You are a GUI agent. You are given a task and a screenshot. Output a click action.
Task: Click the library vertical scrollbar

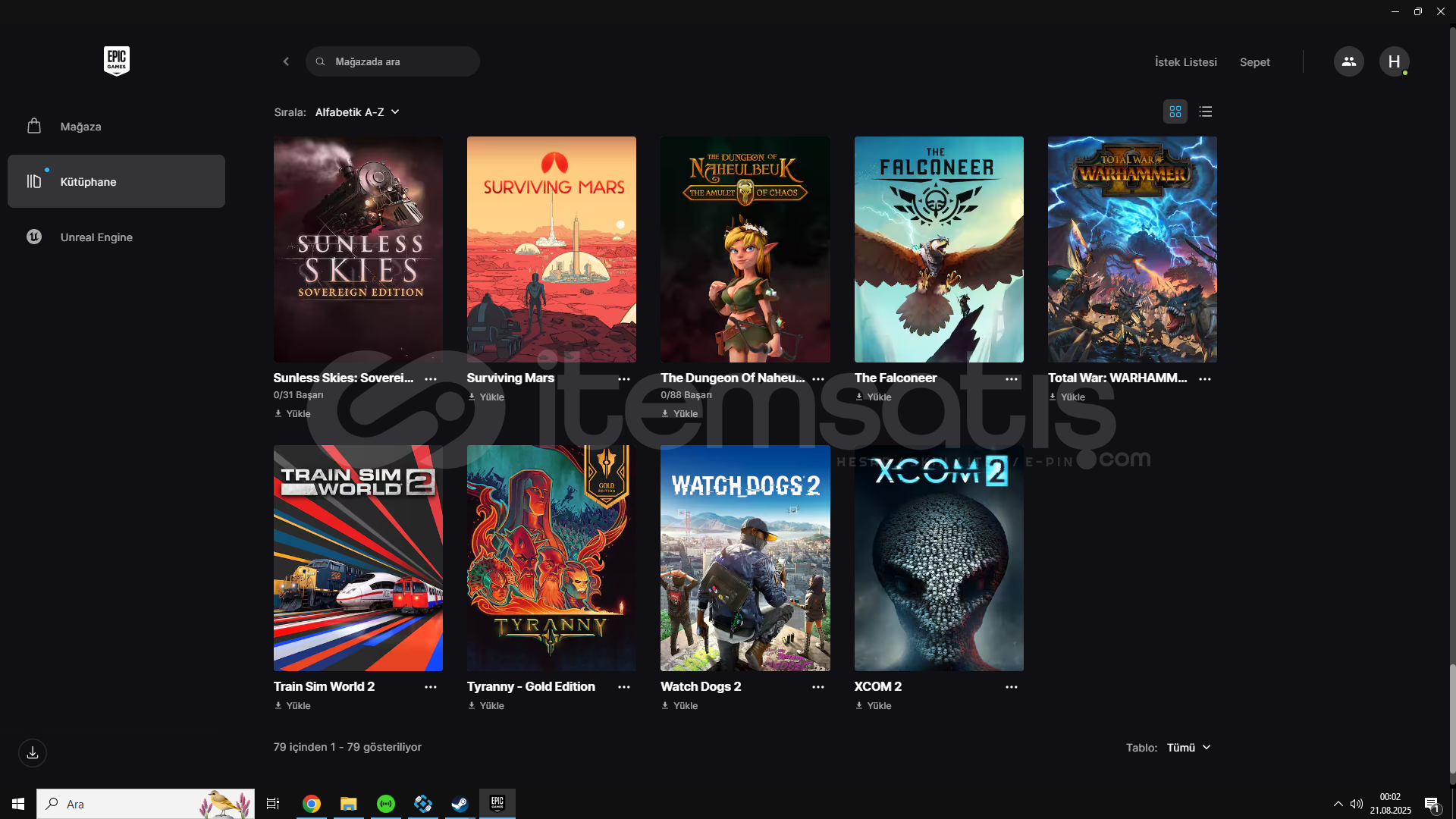(1452, 719)
